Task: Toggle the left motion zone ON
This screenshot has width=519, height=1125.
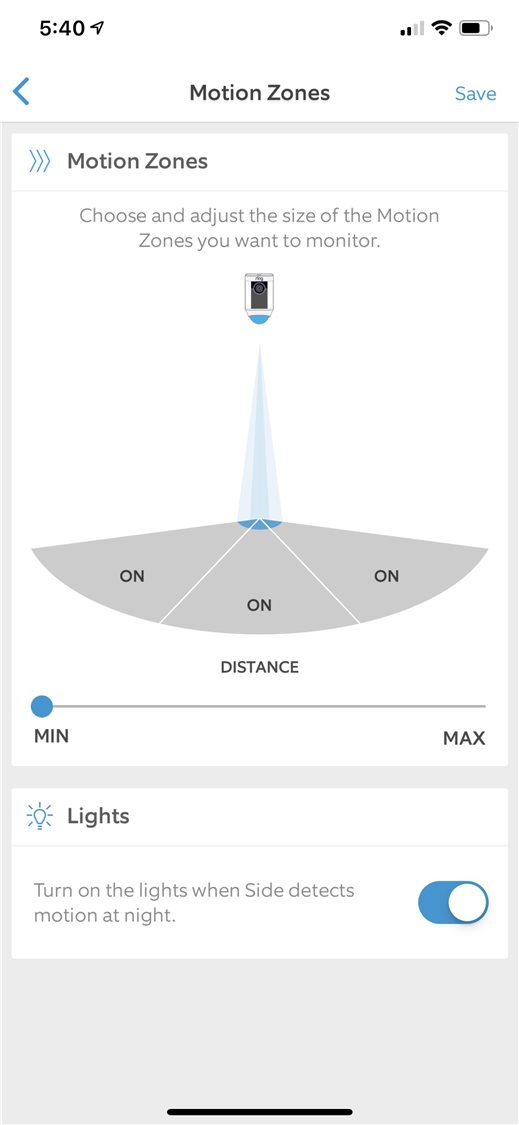Action: [132, 575]
